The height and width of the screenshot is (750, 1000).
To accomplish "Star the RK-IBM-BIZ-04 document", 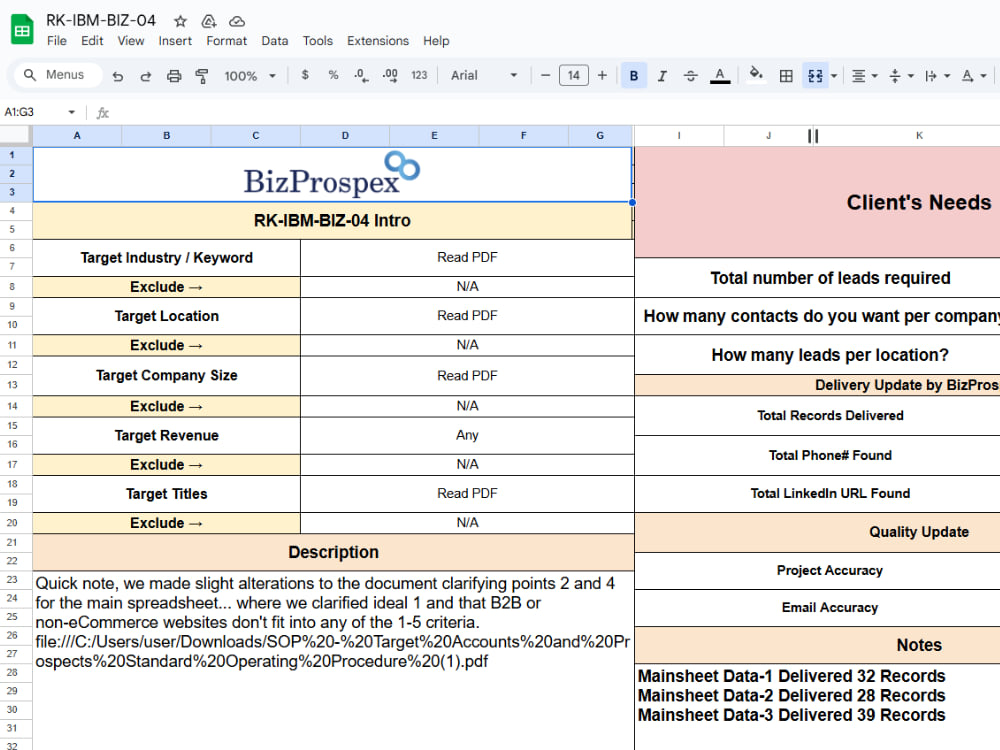I will coord(180,21).
